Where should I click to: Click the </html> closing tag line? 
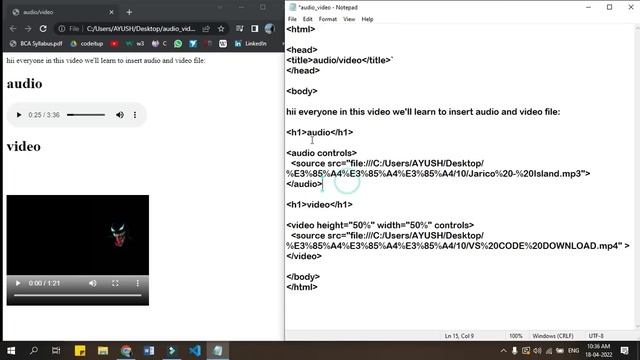(x=302, y=287)
